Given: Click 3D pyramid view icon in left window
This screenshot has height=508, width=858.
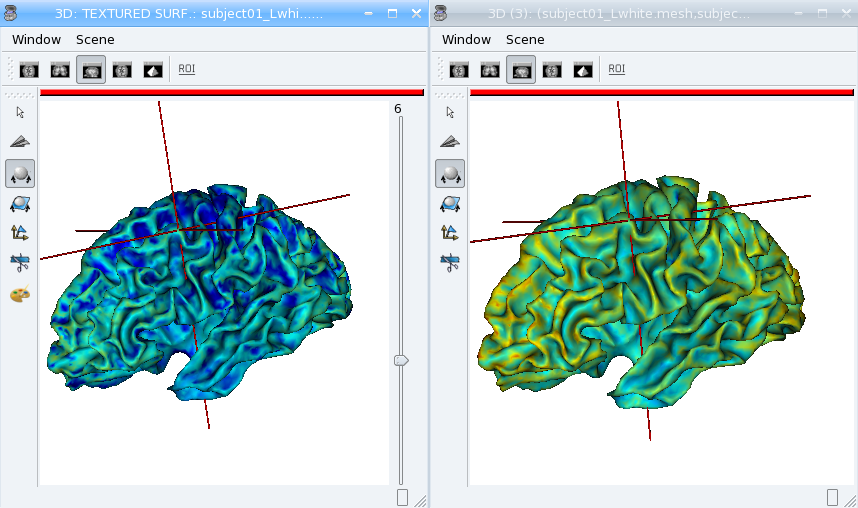Looking at the screenshot, I should 153,70.
